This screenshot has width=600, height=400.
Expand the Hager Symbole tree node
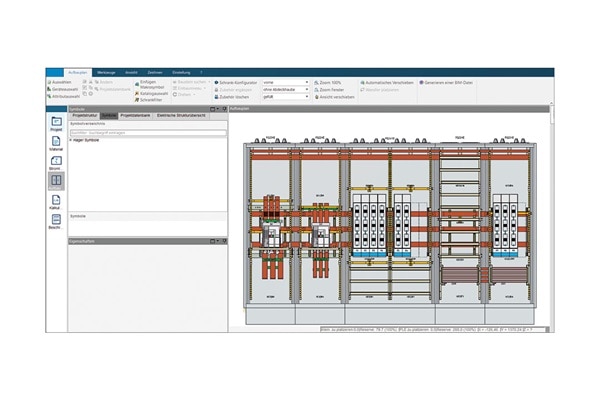[x=70, y=139]
